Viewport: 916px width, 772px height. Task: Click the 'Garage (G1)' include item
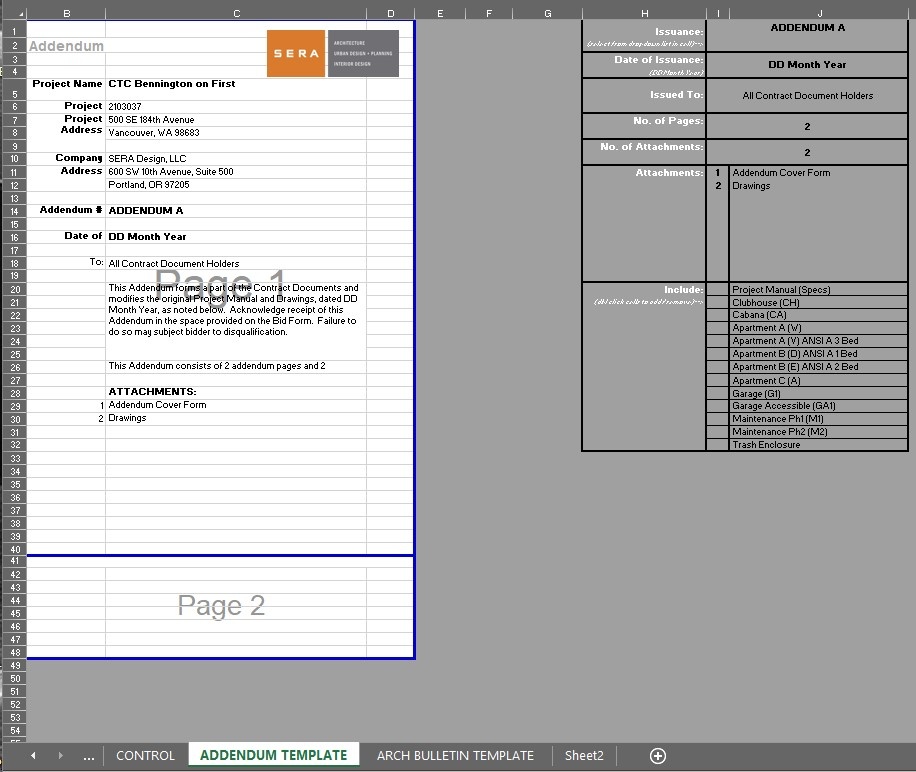818,394
